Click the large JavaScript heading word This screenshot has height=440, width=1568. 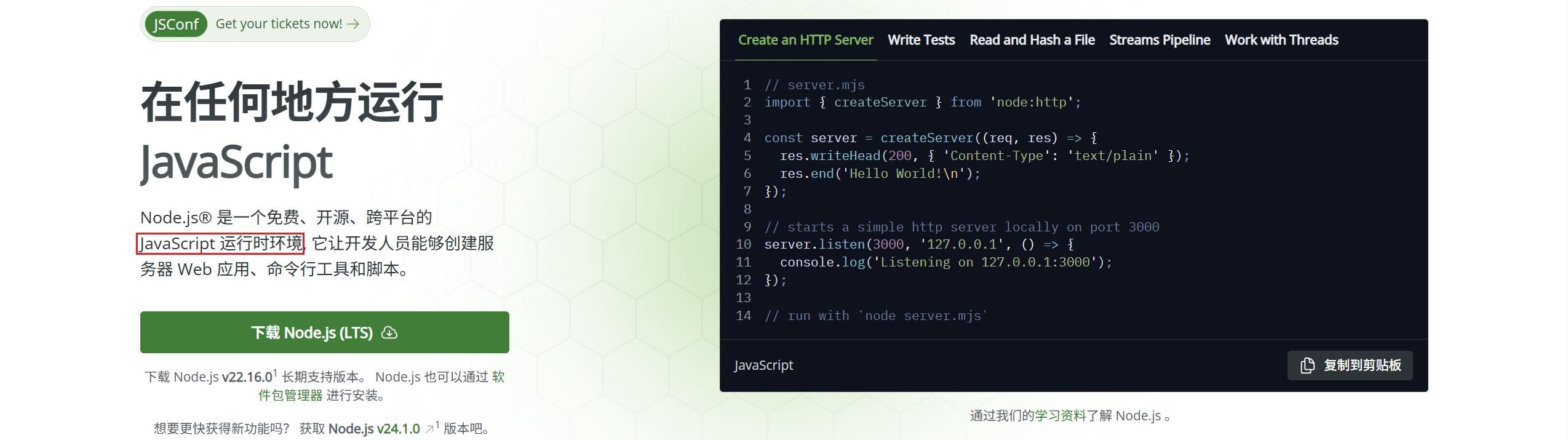(x=236, y=163)
